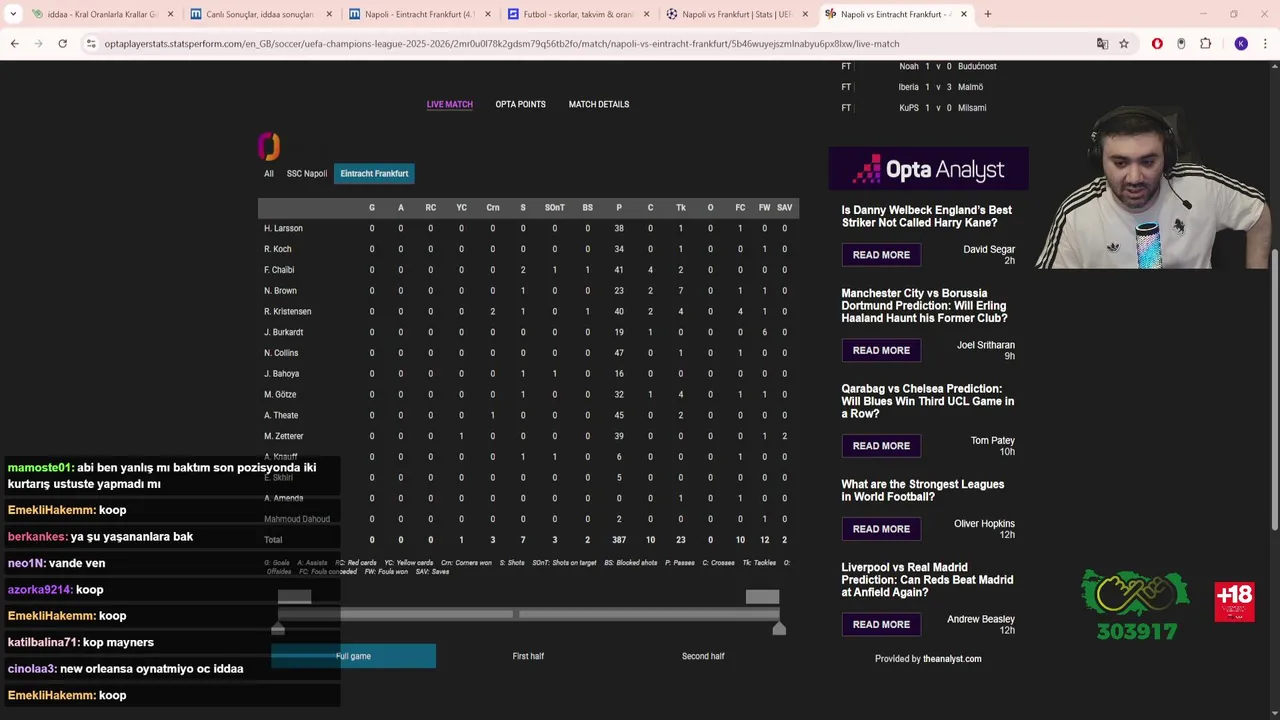Open the MATCH DETAILS tab
Image resolution: width=1280 pixels, height=720 pixels.
[599, 104]
